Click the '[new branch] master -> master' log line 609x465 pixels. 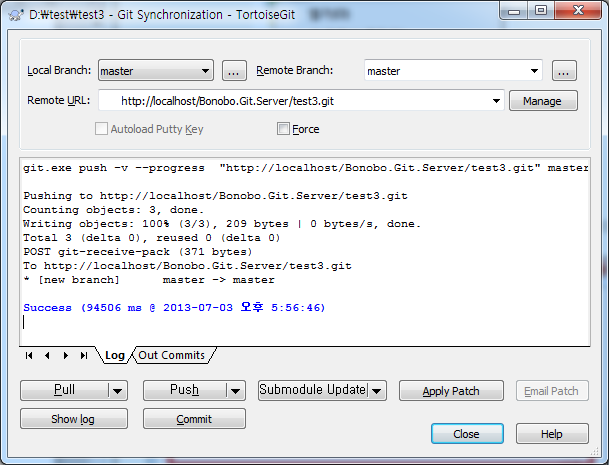coord(149,280)
